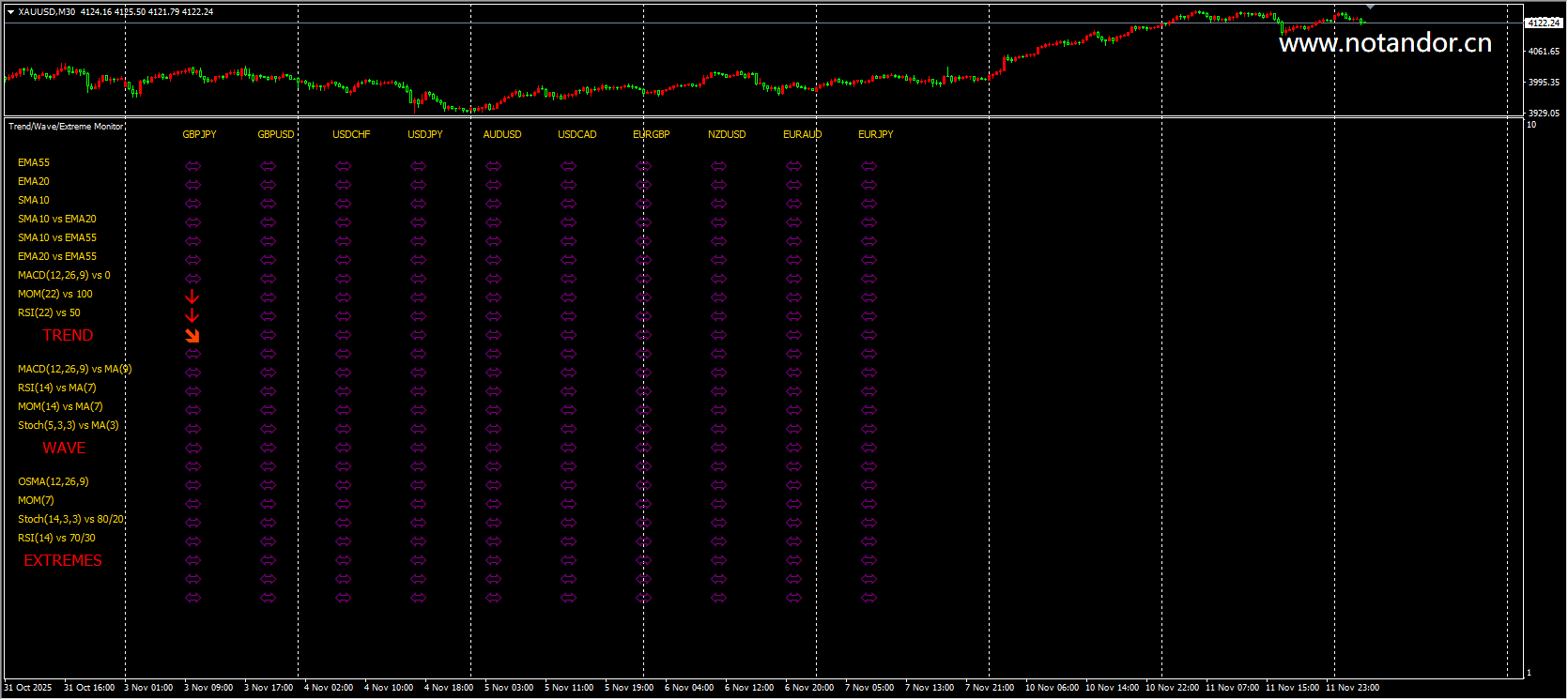Click USDJPY sideways arrow in RSI(14) vs MA(7) row
The image size is (1568, 700).
coord(419,391)
